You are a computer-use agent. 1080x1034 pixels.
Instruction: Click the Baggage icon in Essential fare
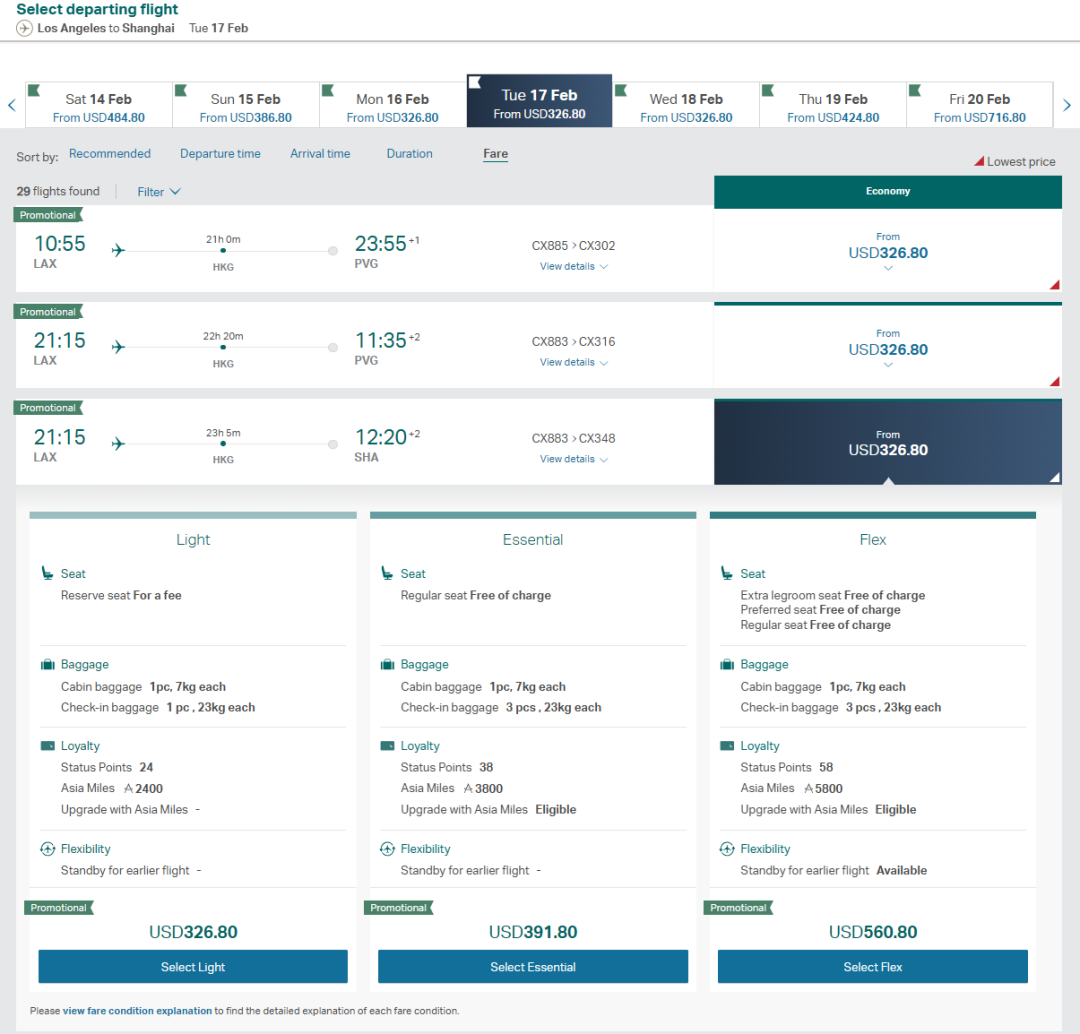(x=387, y=665)
